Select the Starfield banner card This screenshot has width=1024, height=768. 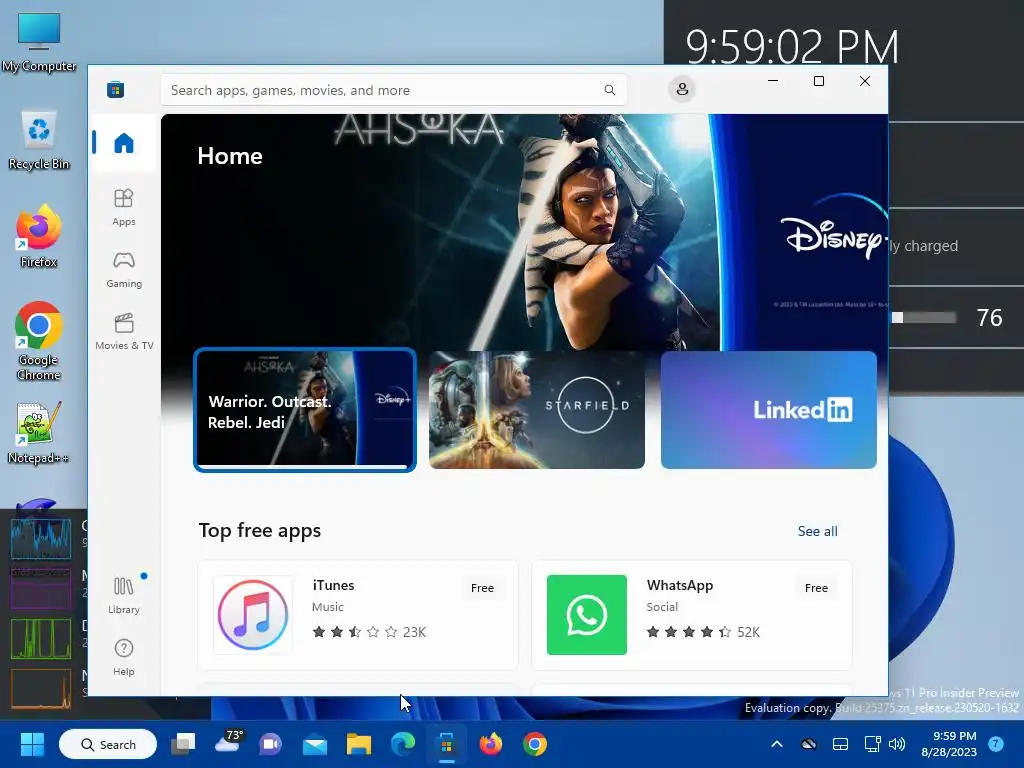point(537,409)
